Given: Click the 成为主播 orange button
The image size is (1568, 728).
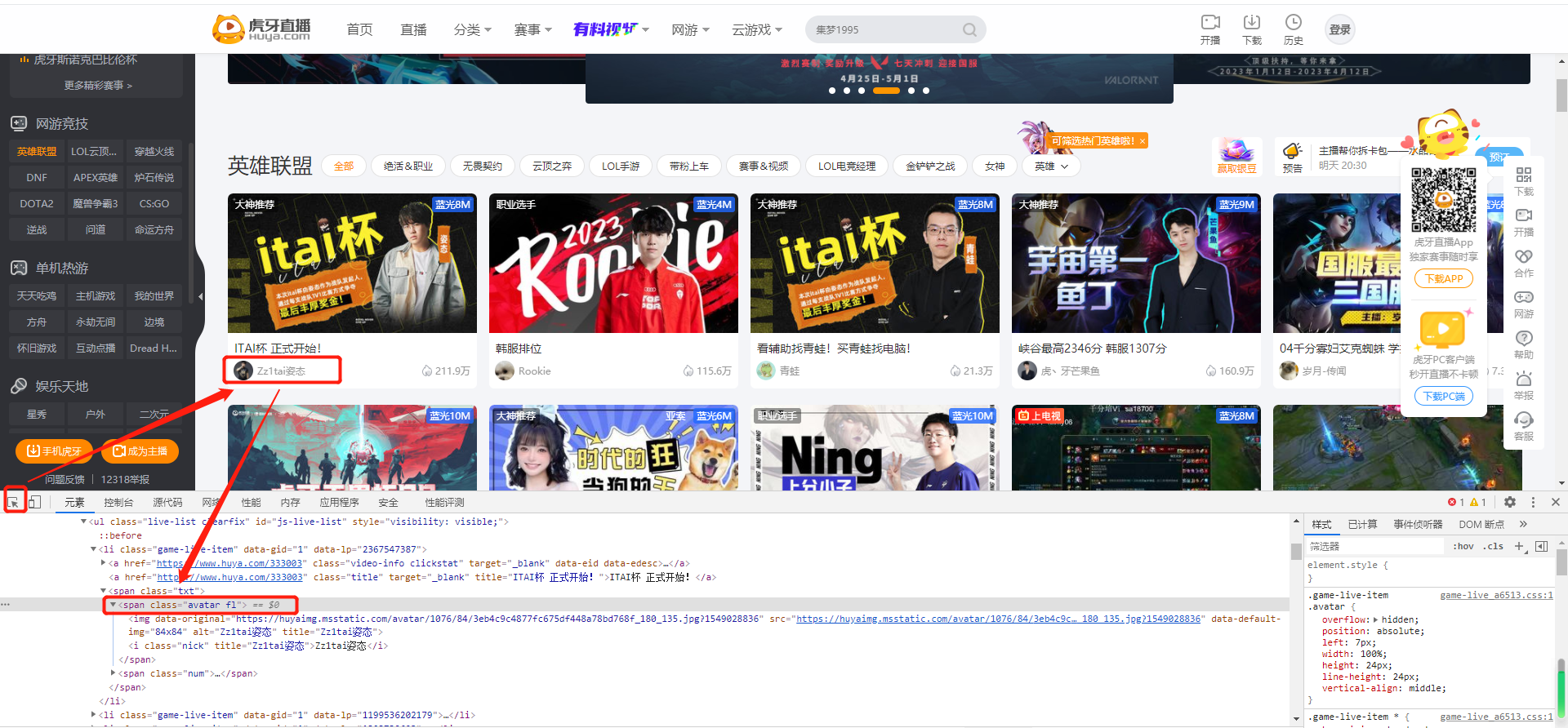Looking at the screenshot, I should 140,451.
